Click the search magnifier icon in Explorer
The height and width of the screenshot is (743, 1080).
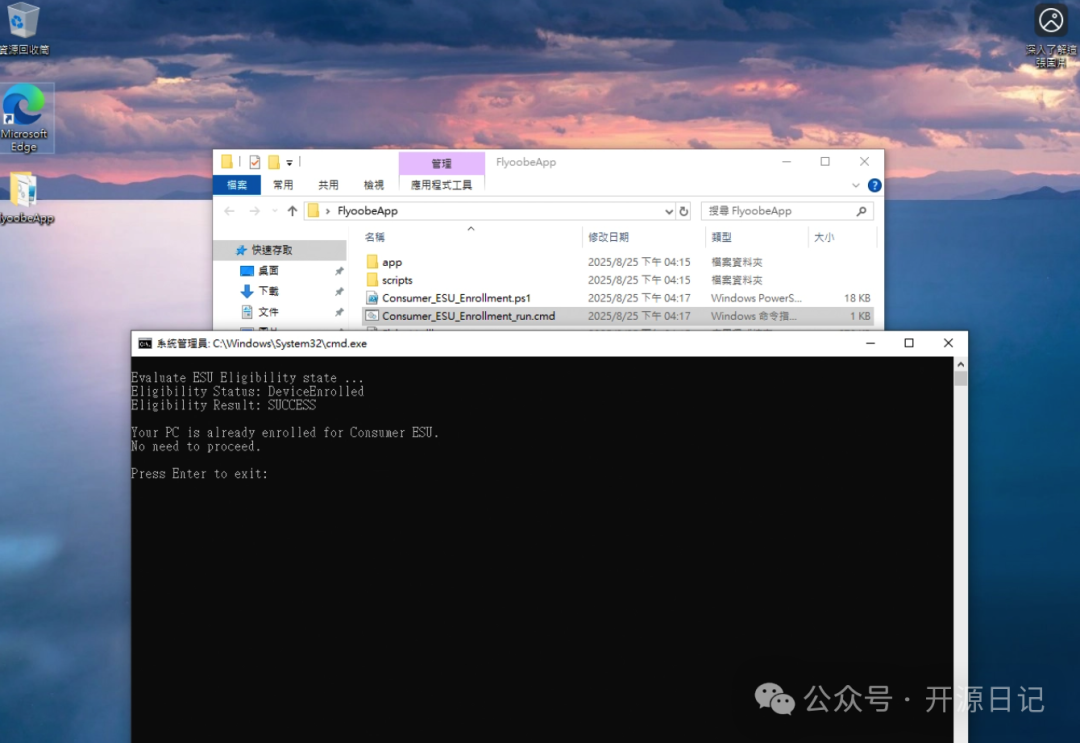point(861,211)
